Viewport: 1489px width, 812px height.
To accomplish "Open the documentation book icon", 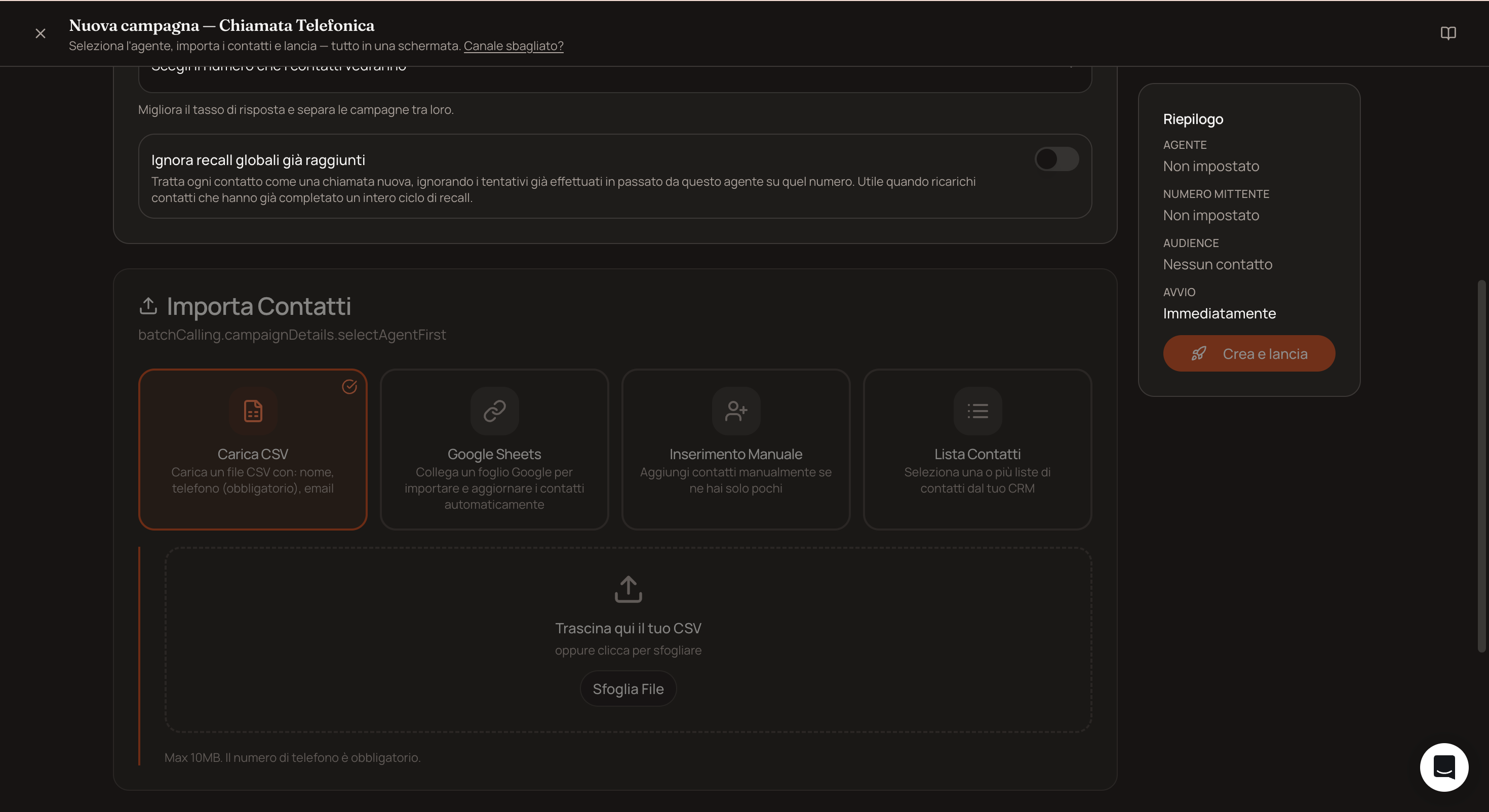I will coord(1448,33).
